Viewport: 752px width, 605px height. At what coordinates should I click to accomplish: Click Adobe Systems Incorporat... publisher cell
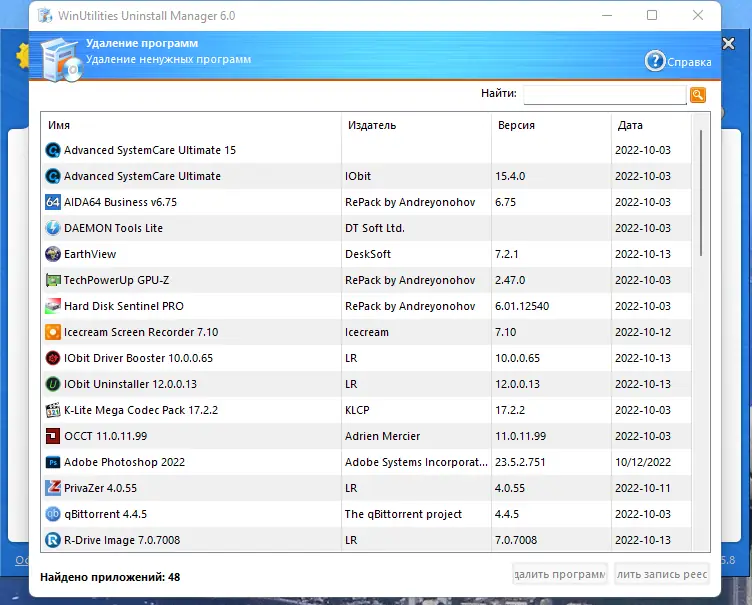pos(416,462)
